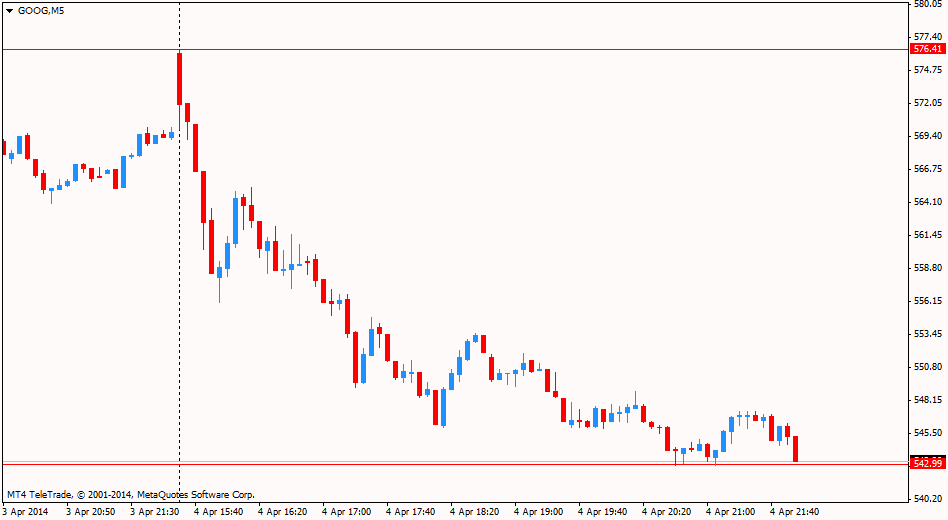The image size is (948, 520).
Task: Click the 4 Apr 18:20 time axis label
Action: pyautogui.click(x=475, y=512)
